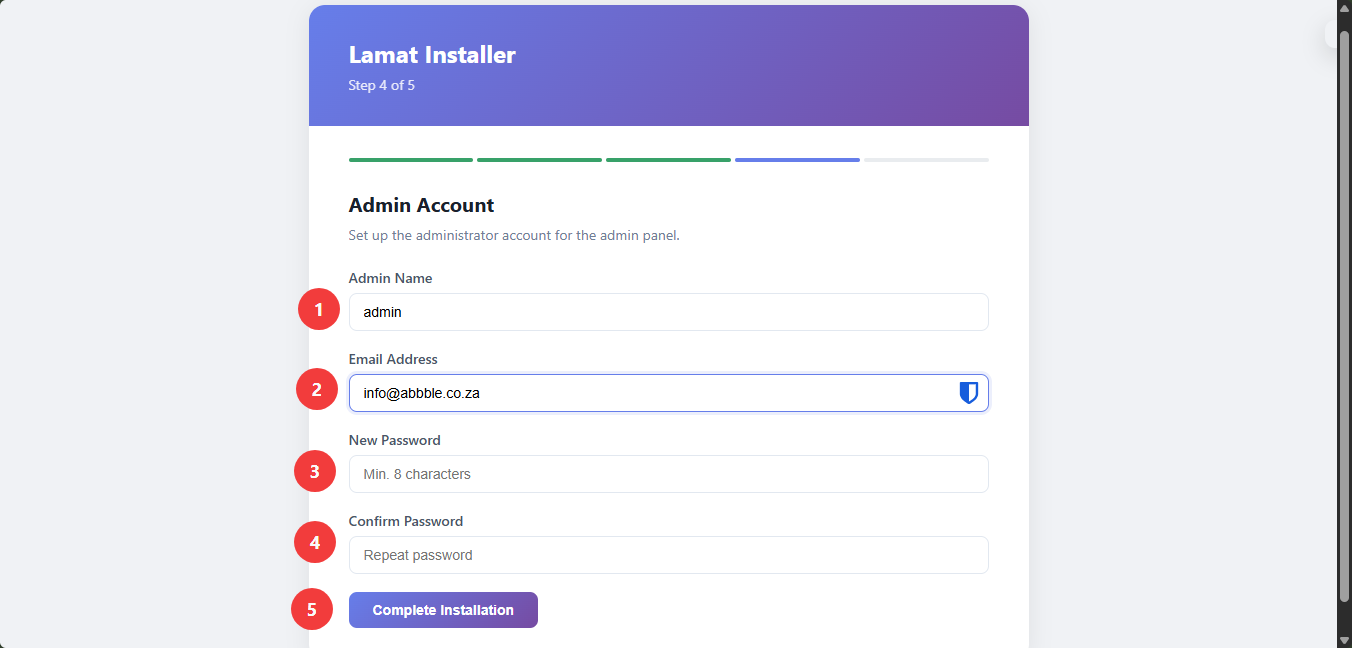Click the final gray progress step segment
Screen dimensions: 1352x648
(926, 160)
